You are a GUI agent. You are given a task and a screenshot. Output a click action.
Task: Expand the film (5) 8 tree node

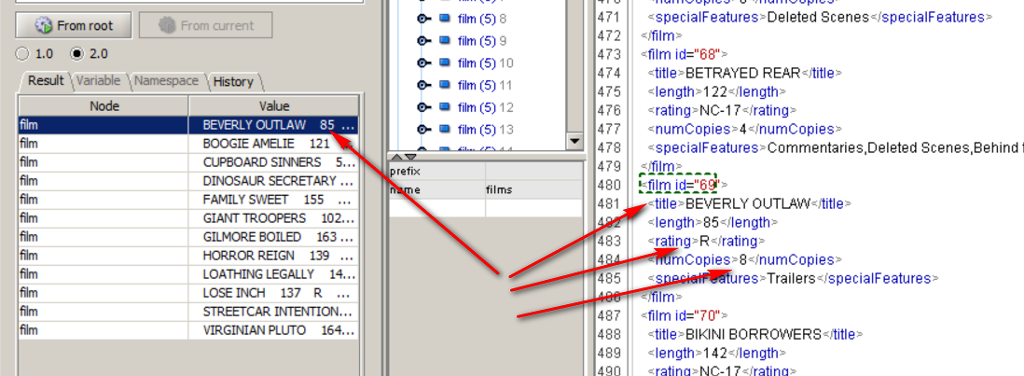point(423,19)
